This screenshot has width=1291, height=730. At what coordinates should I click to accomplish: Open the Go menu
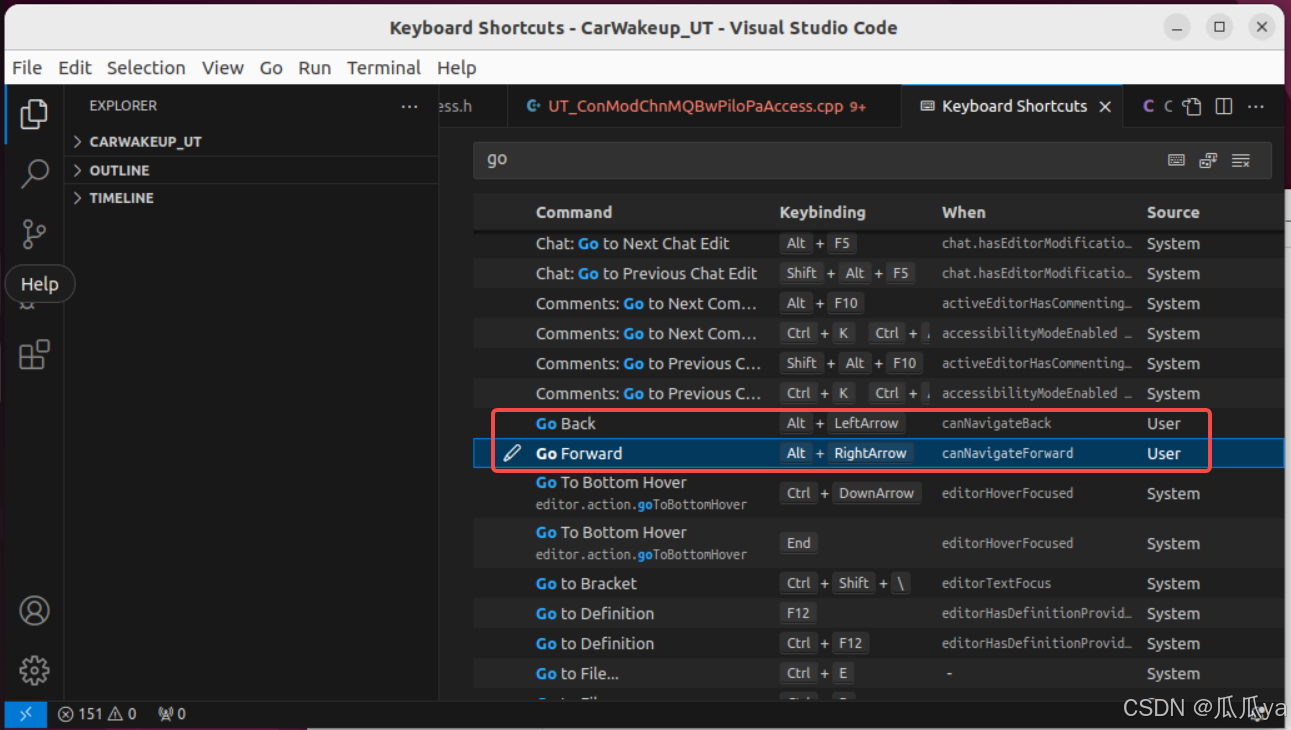271,68
